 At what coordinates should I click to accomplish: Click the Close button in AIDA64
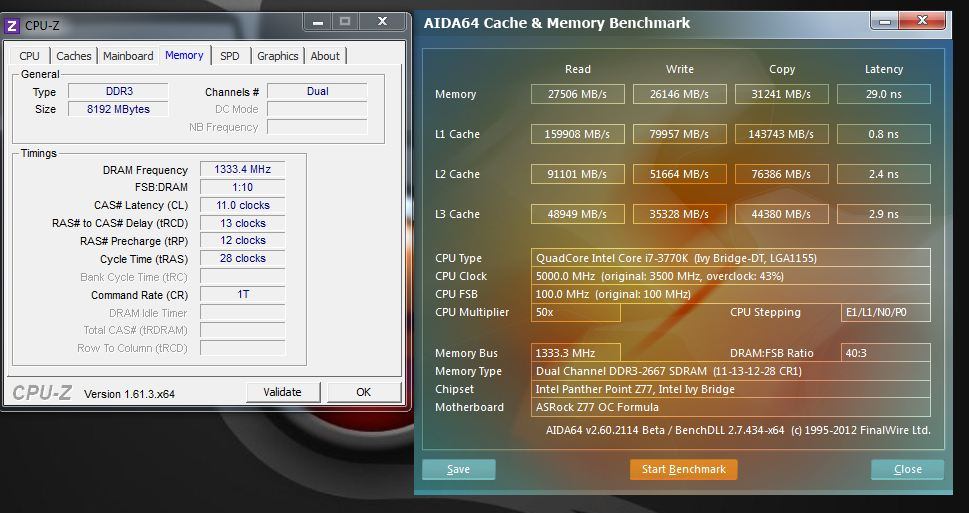(907, 470)
